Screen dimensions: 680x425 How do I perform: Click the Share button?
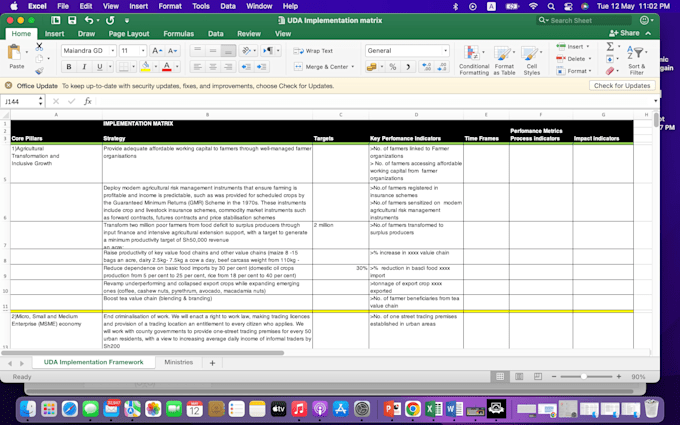tap(624, 33)
